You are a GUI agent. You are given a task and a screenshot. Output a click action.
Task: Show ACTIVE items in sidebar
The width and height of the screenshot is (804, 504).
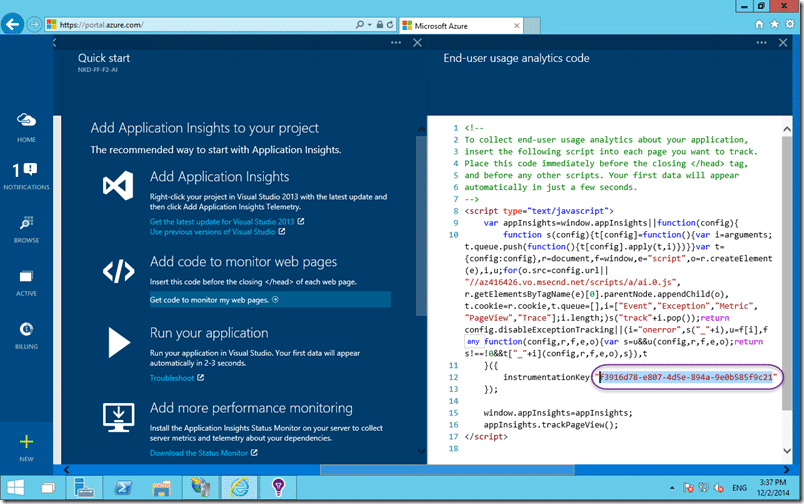(26, 283)
